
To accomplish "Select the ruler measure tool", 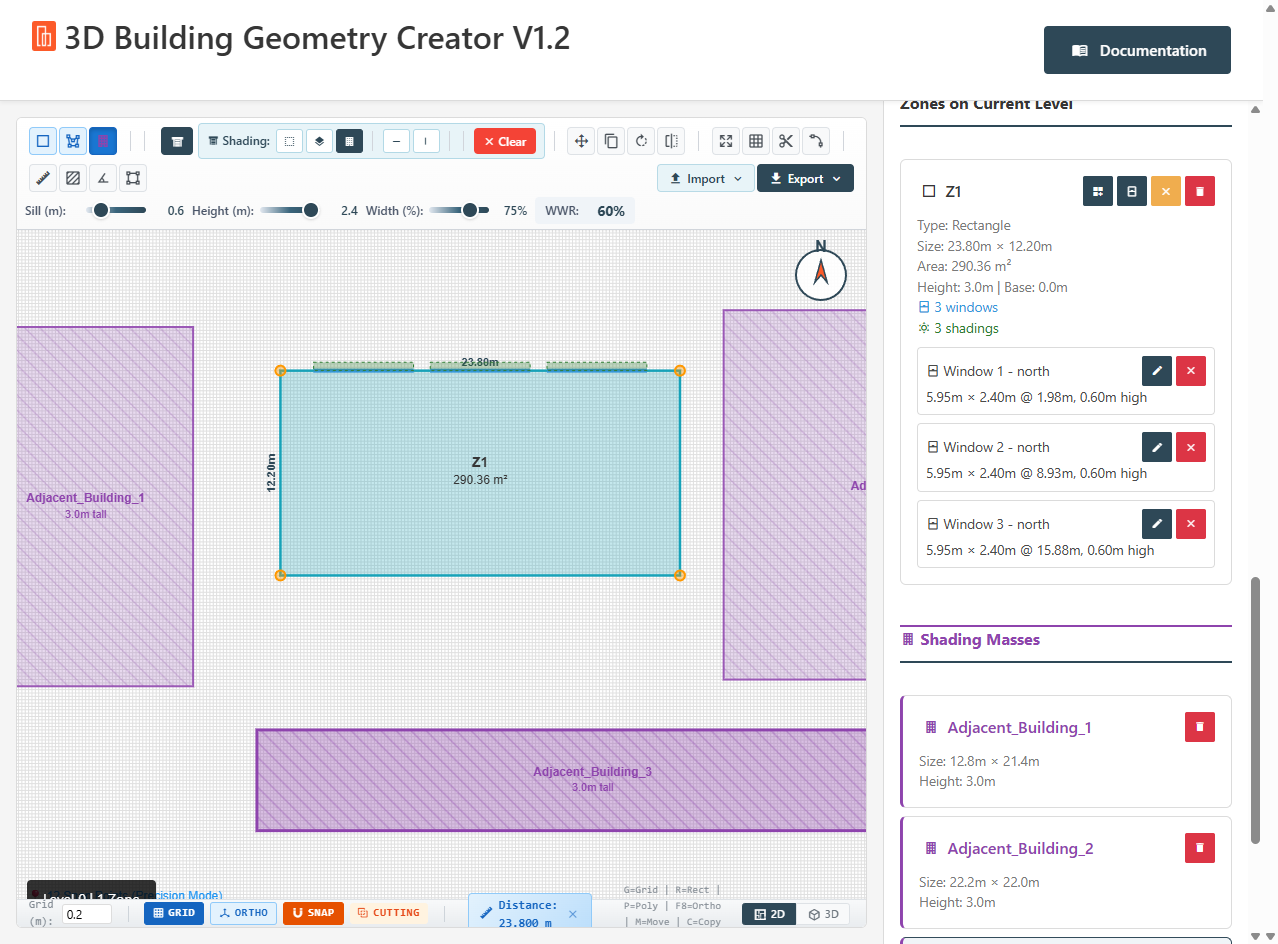I will [43, 179].
